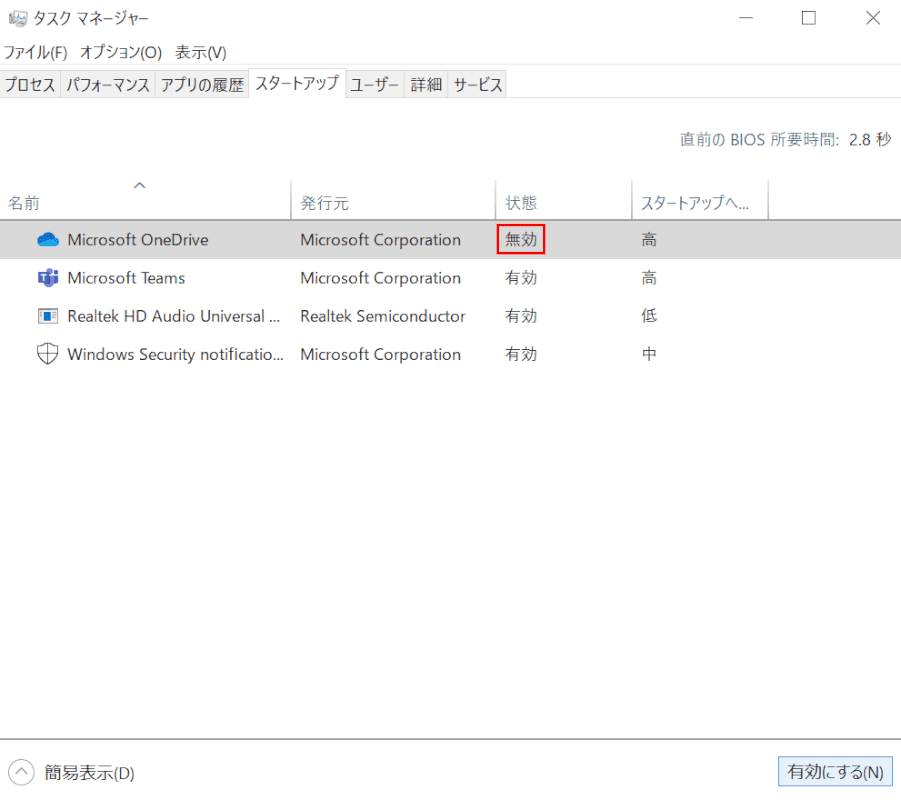Image resolution: width=901 pixels, height=800 pixels.
Task: Click the publisher cell for Windows Security
Action: pos(380,355)
